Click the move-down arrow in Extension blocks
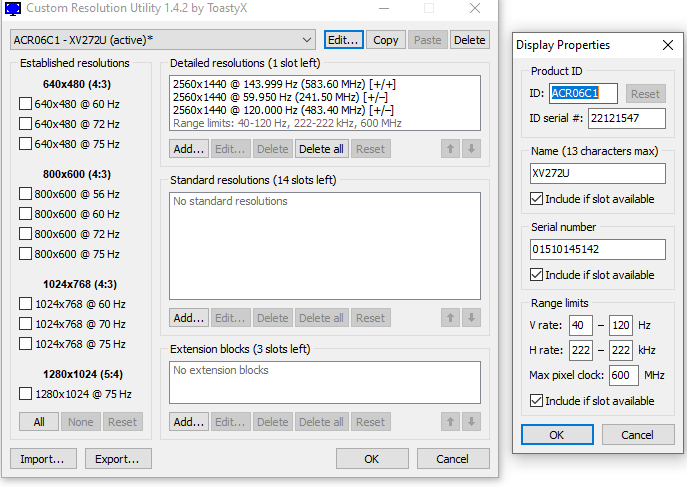The height and width of the screenshot is (487, 687). pyautogui.click(x=471, y=422)
